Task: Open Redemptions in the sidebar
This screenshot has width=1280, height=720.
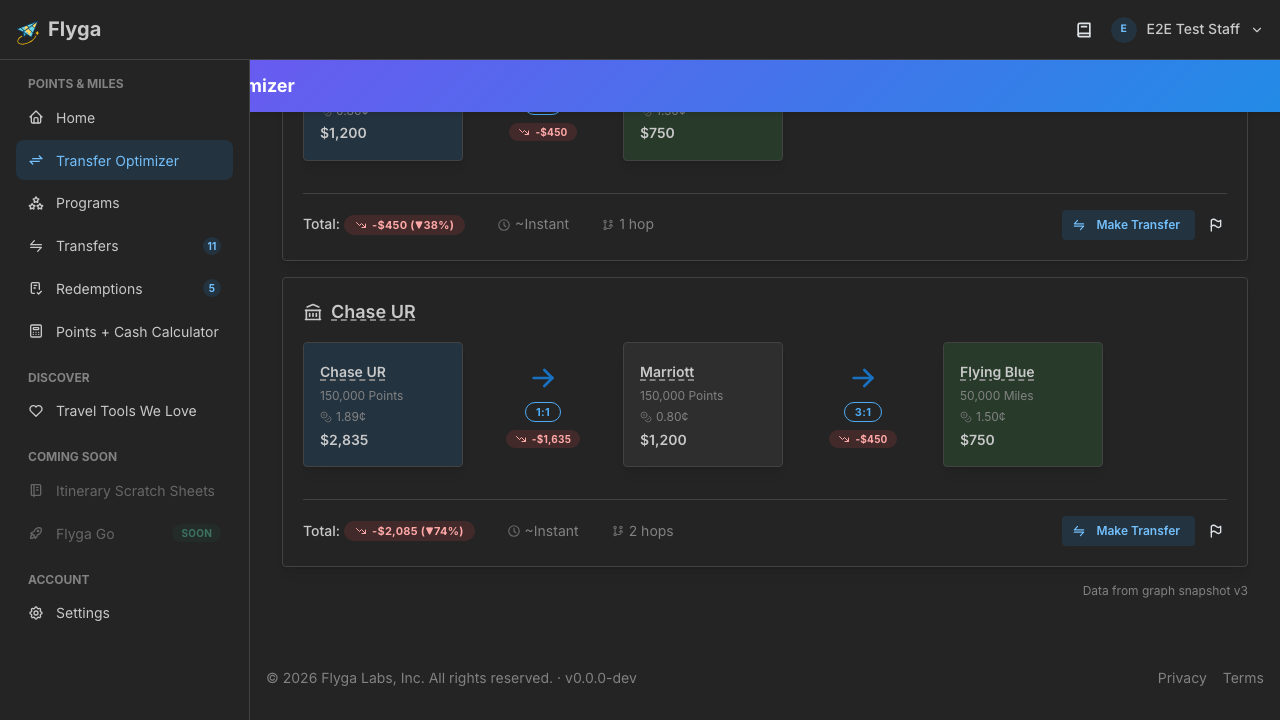Action: 124,289
